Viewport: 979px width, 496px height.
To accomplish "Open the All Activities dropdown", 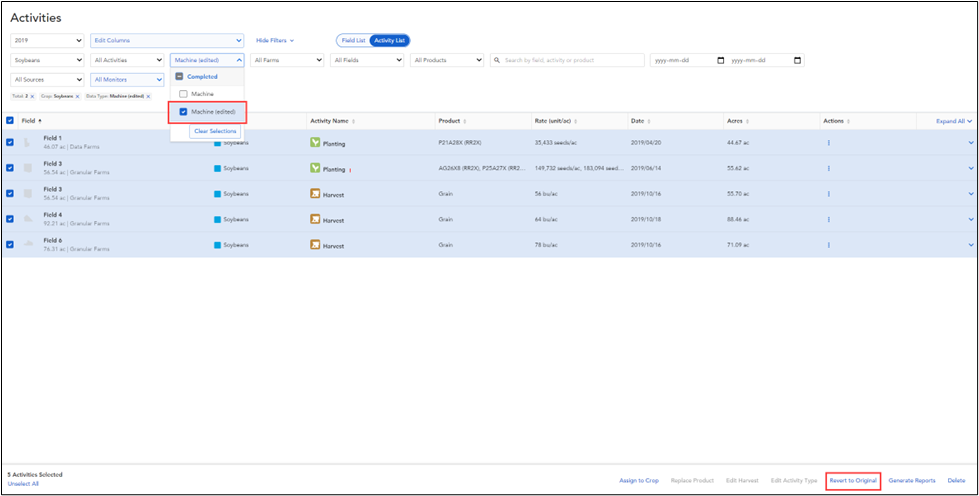I will (x=127, y=61).
